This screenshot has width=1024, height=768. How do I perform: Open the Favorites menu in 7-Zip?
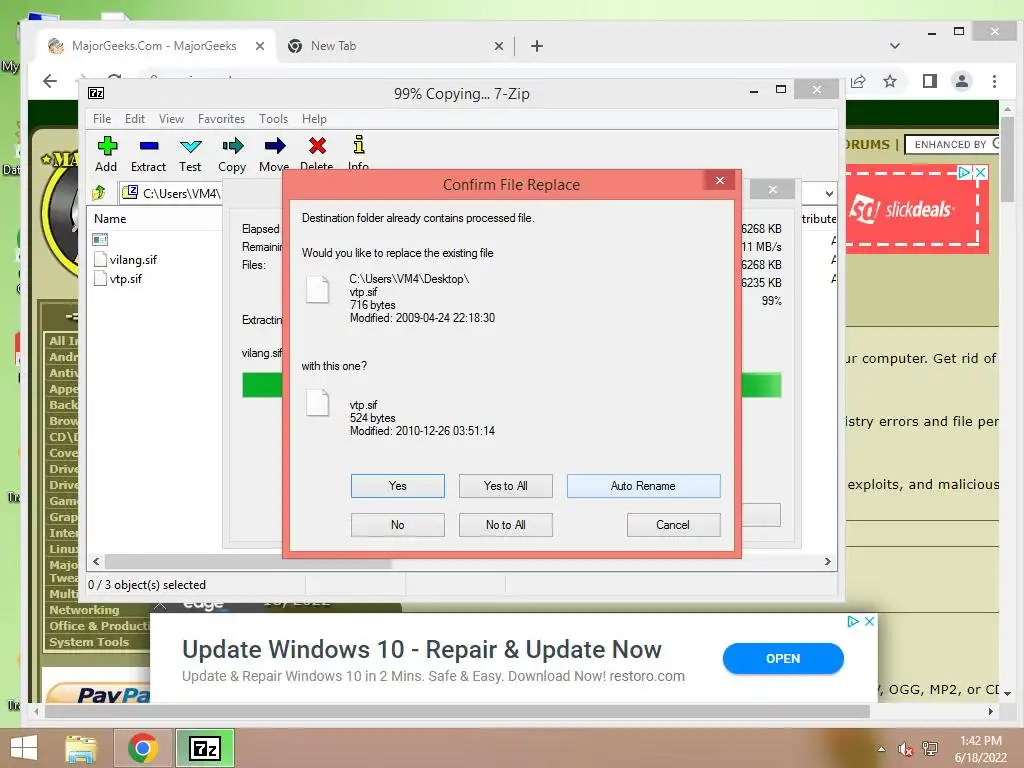click(221, 119)
